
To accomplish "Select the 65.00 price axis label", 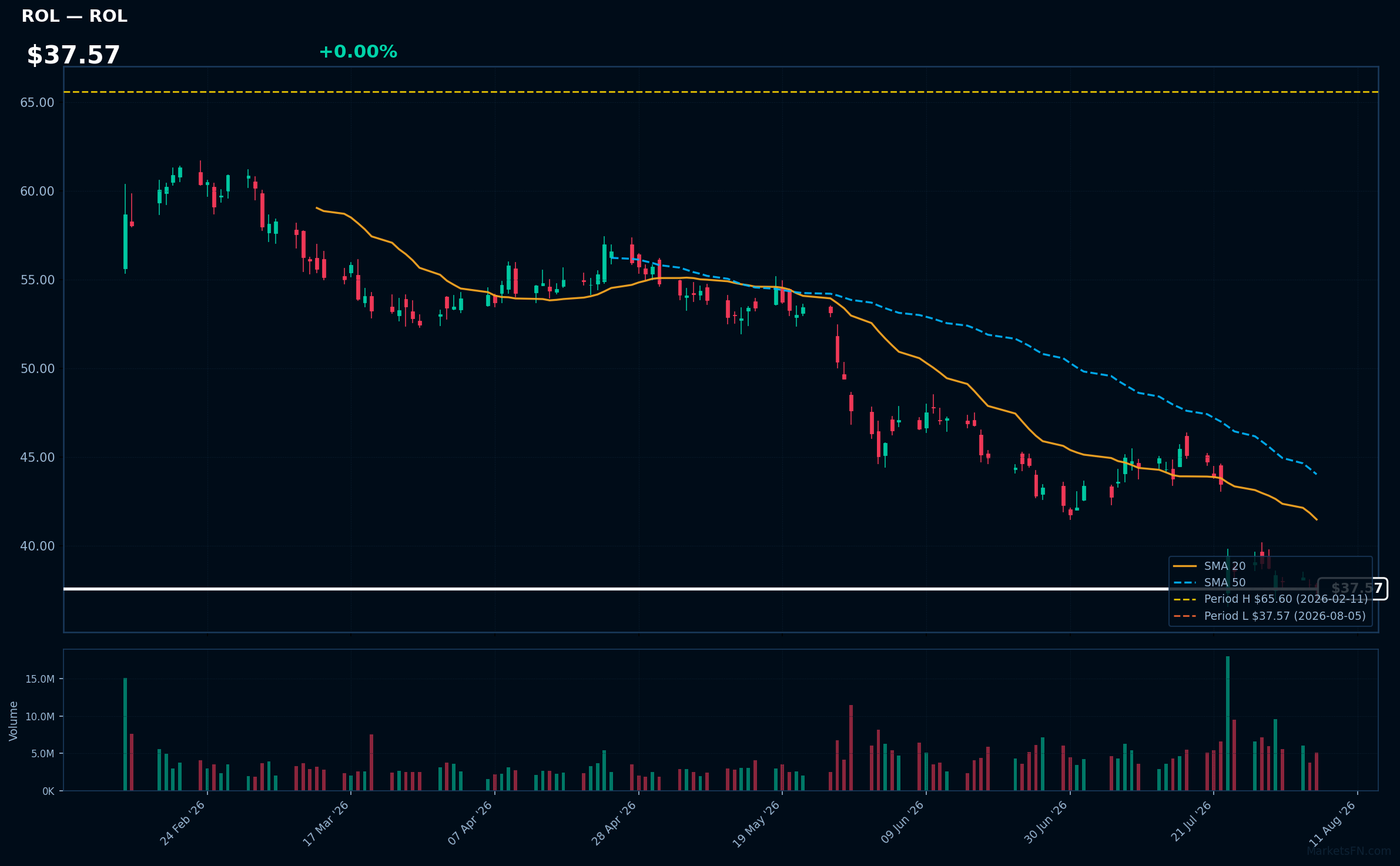I will click(x=37, y=103).
